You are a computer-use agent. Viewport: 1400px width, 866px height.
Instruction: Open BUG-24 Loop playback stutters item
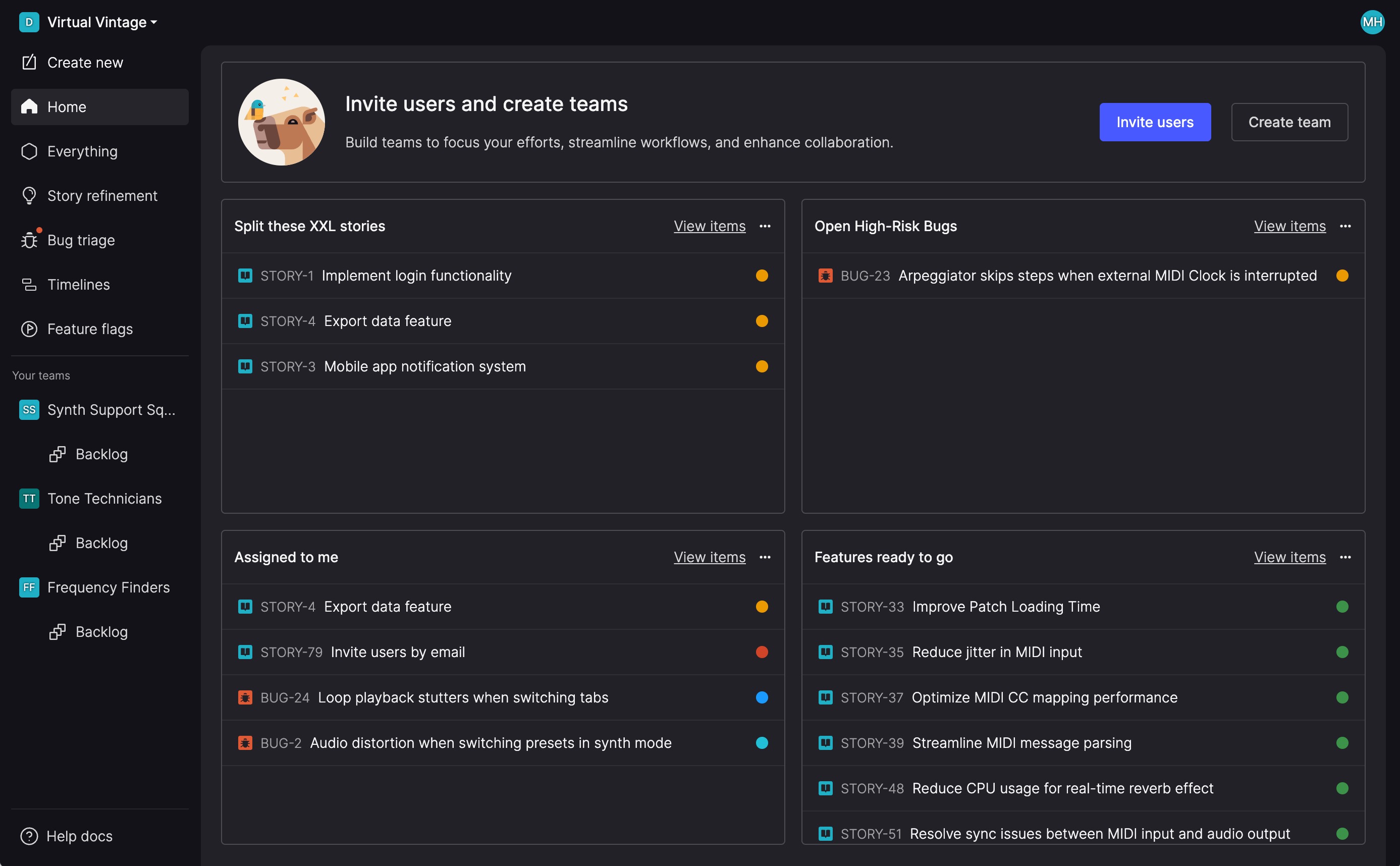[463, 697]
